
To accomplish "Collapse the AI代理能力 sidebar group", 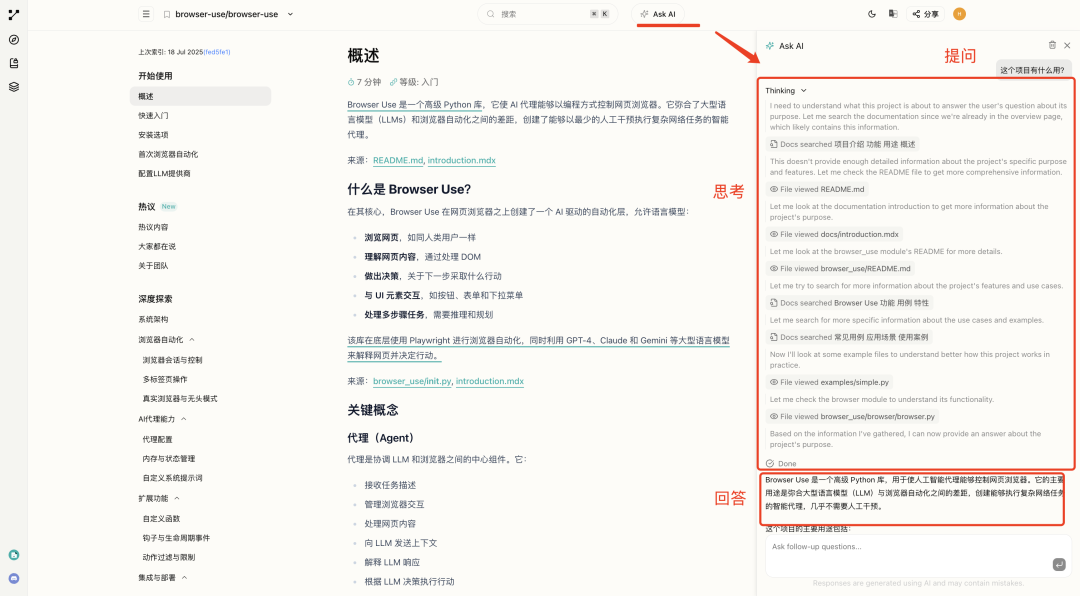I will tap(184, 419).
